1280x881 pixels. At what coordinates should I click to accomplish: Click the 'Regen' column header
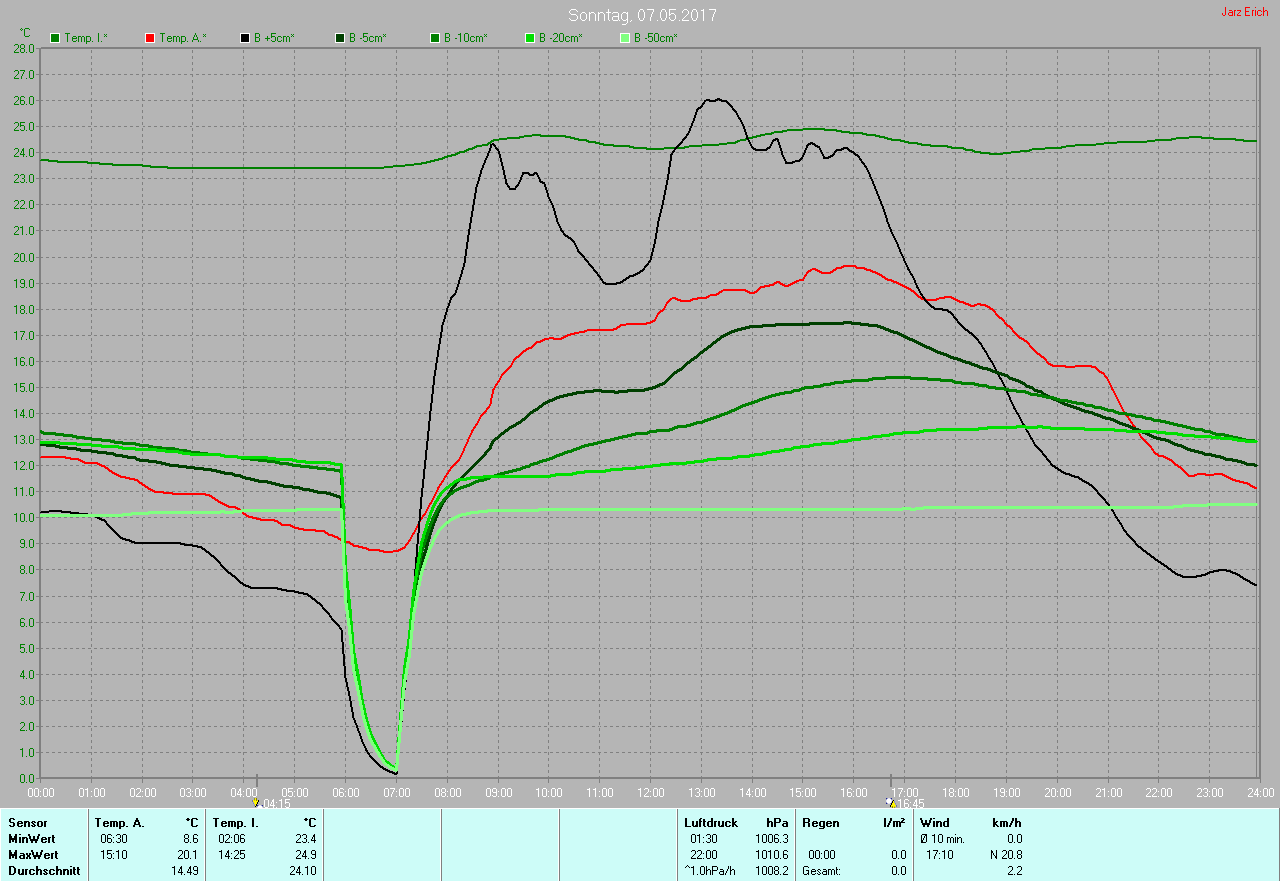[819, 823]
